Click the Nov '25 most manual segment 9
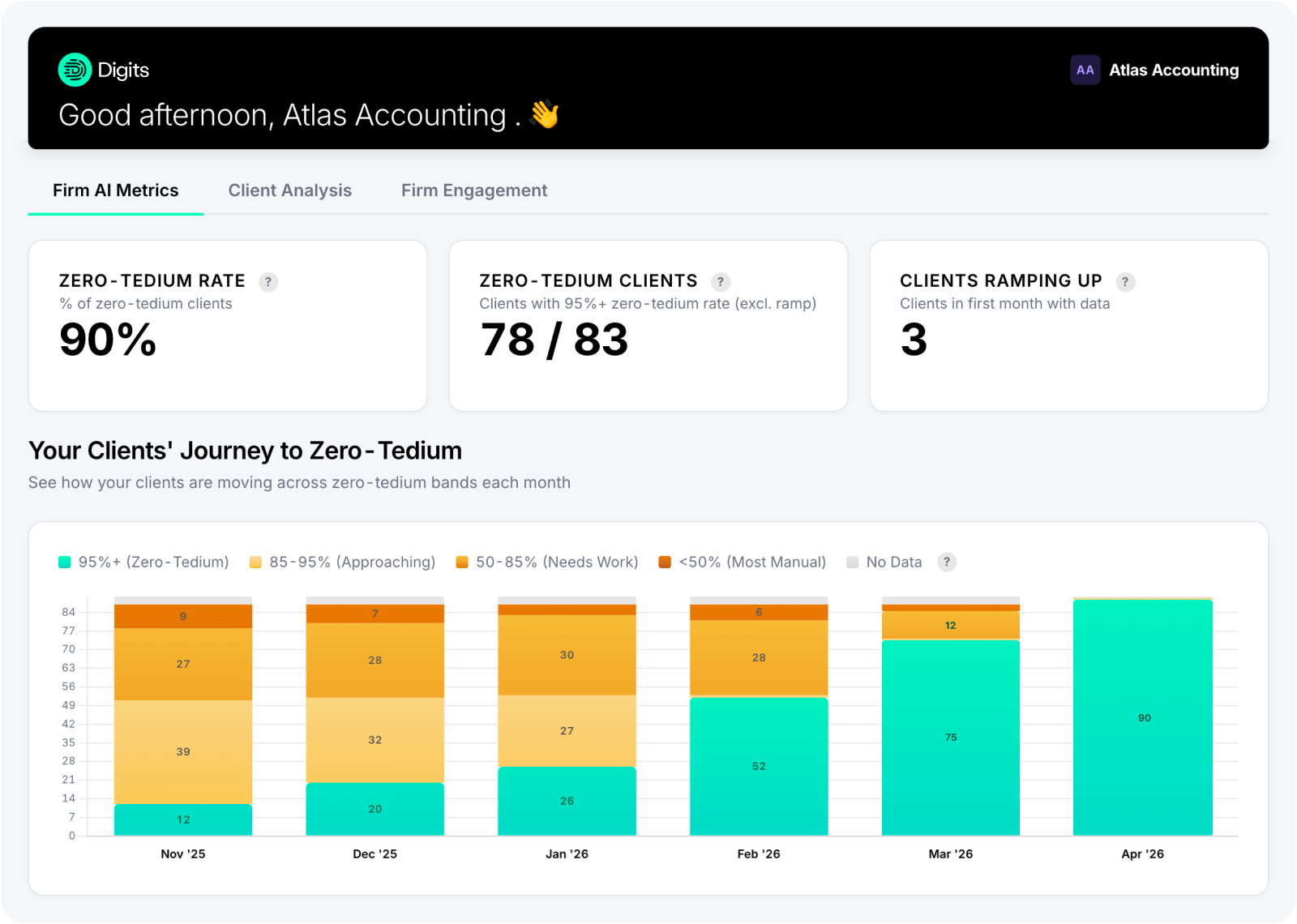The width and height of the screenshot is (1297, 924). click(x=183, y=616)
